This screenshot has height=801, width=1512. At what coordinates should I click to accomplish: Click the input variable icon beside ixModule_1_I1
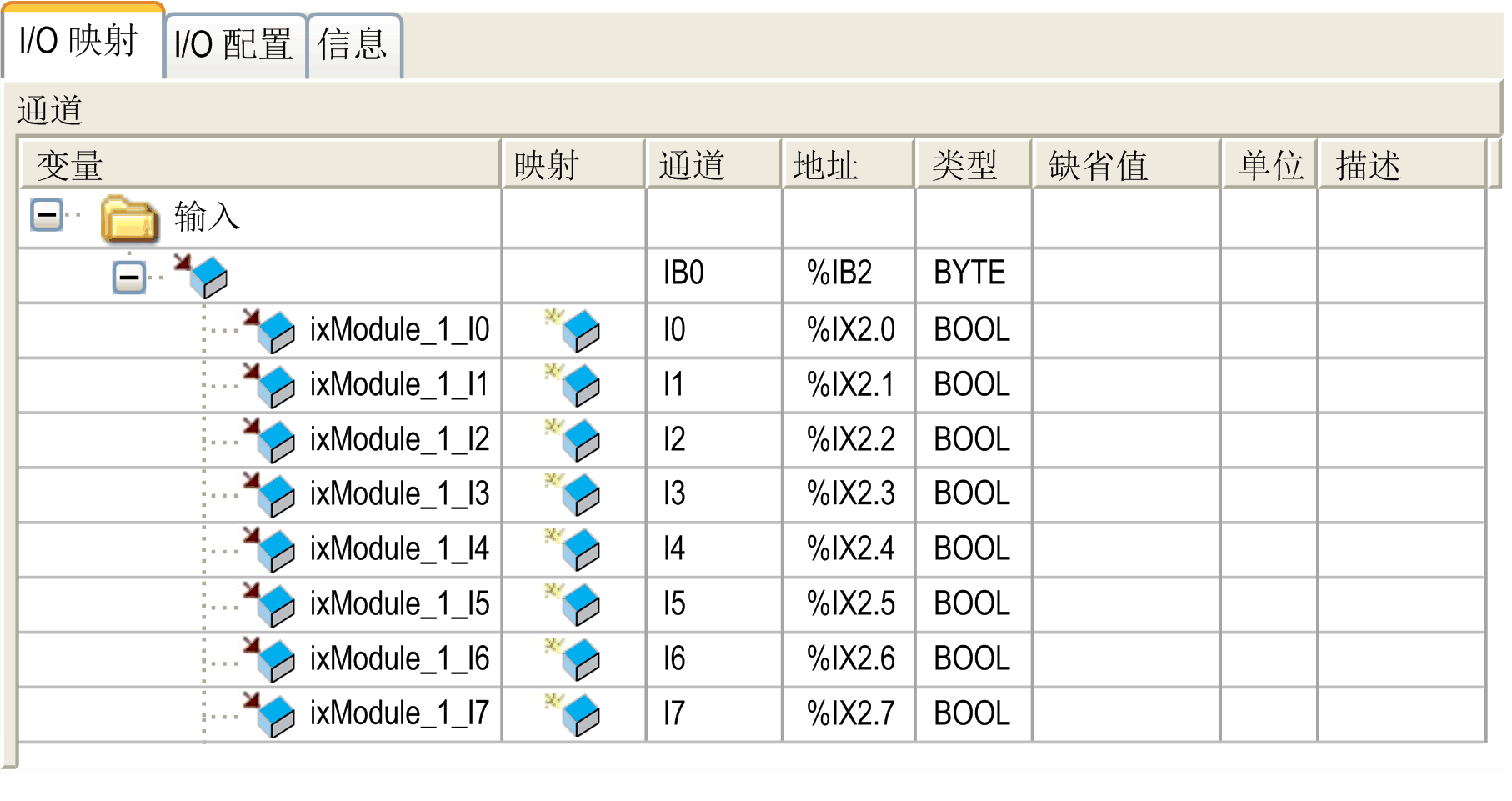pyautogui.click(x=270, y=385)
